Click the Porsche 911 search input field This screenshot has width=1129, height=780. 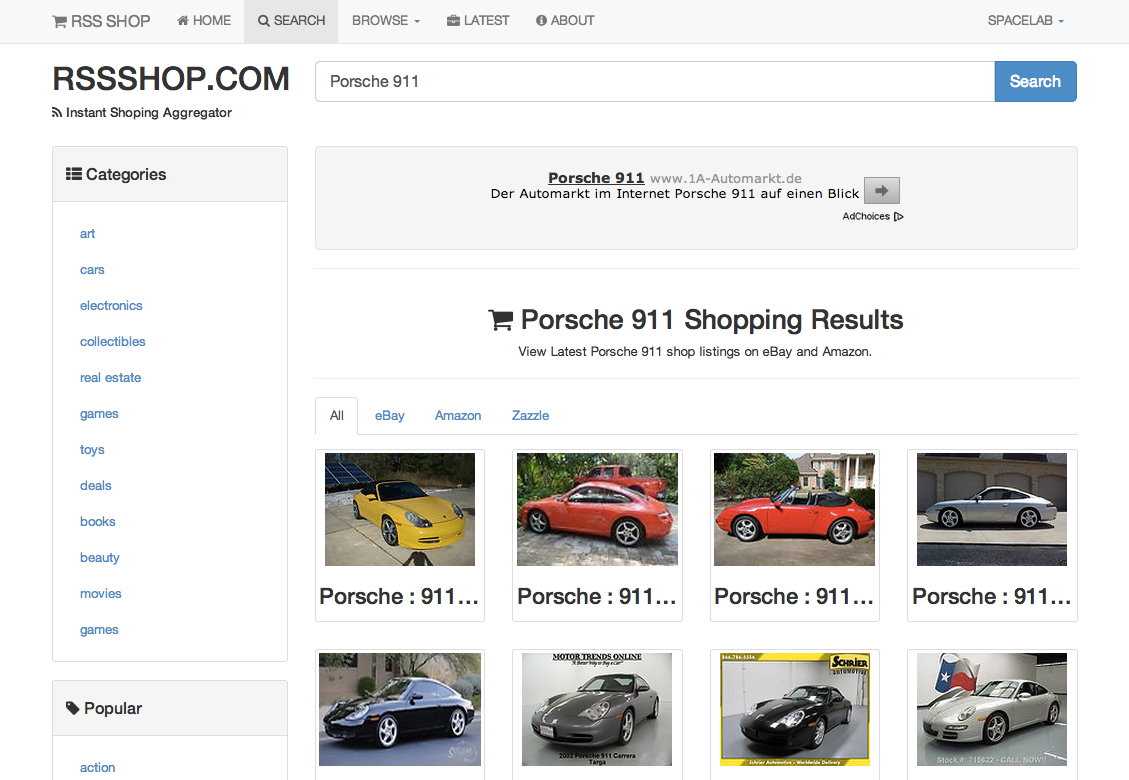[655, 81]
